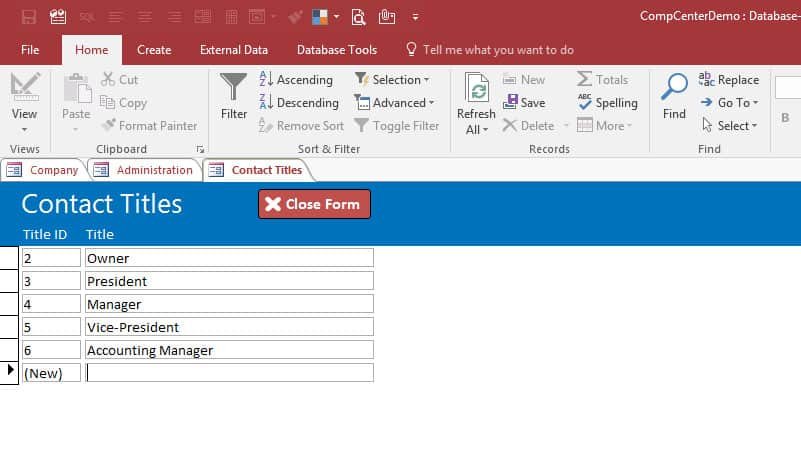Click Delete record button
The height and width of the screenshot is (462, 801).
click(529, 126)
